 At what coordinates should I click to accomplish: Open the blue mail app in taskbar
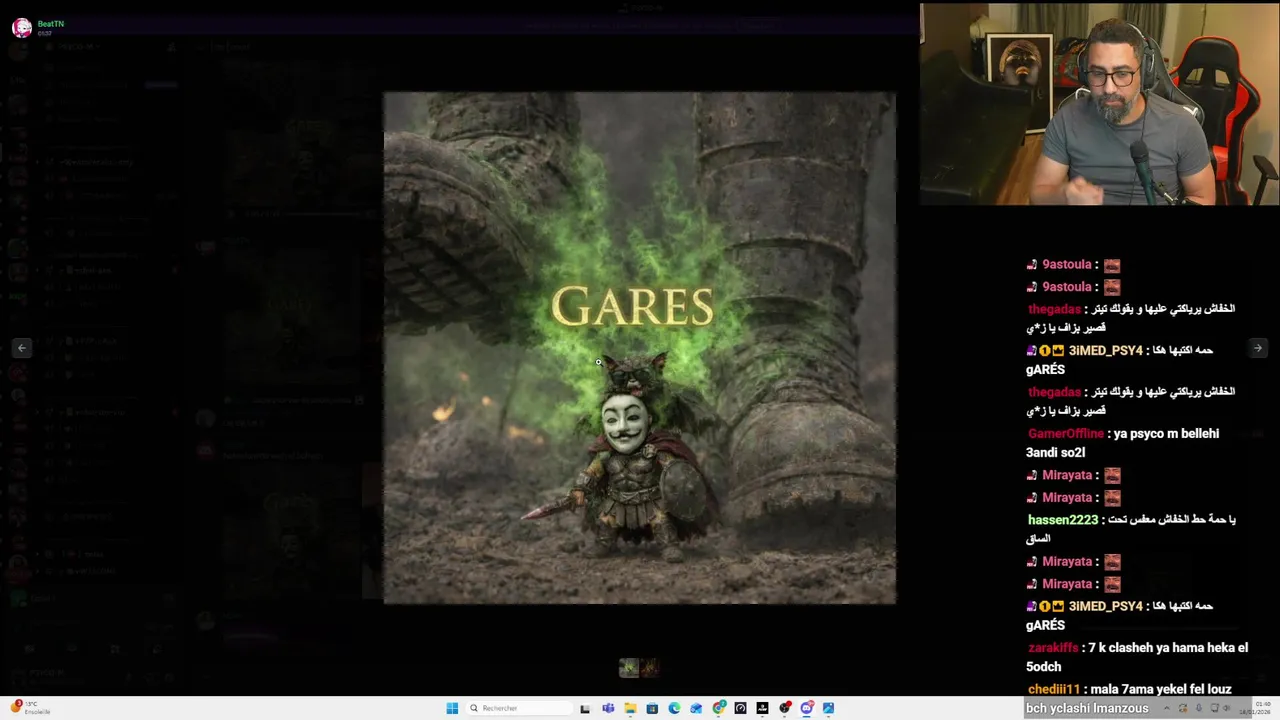[x=696, y=708]
